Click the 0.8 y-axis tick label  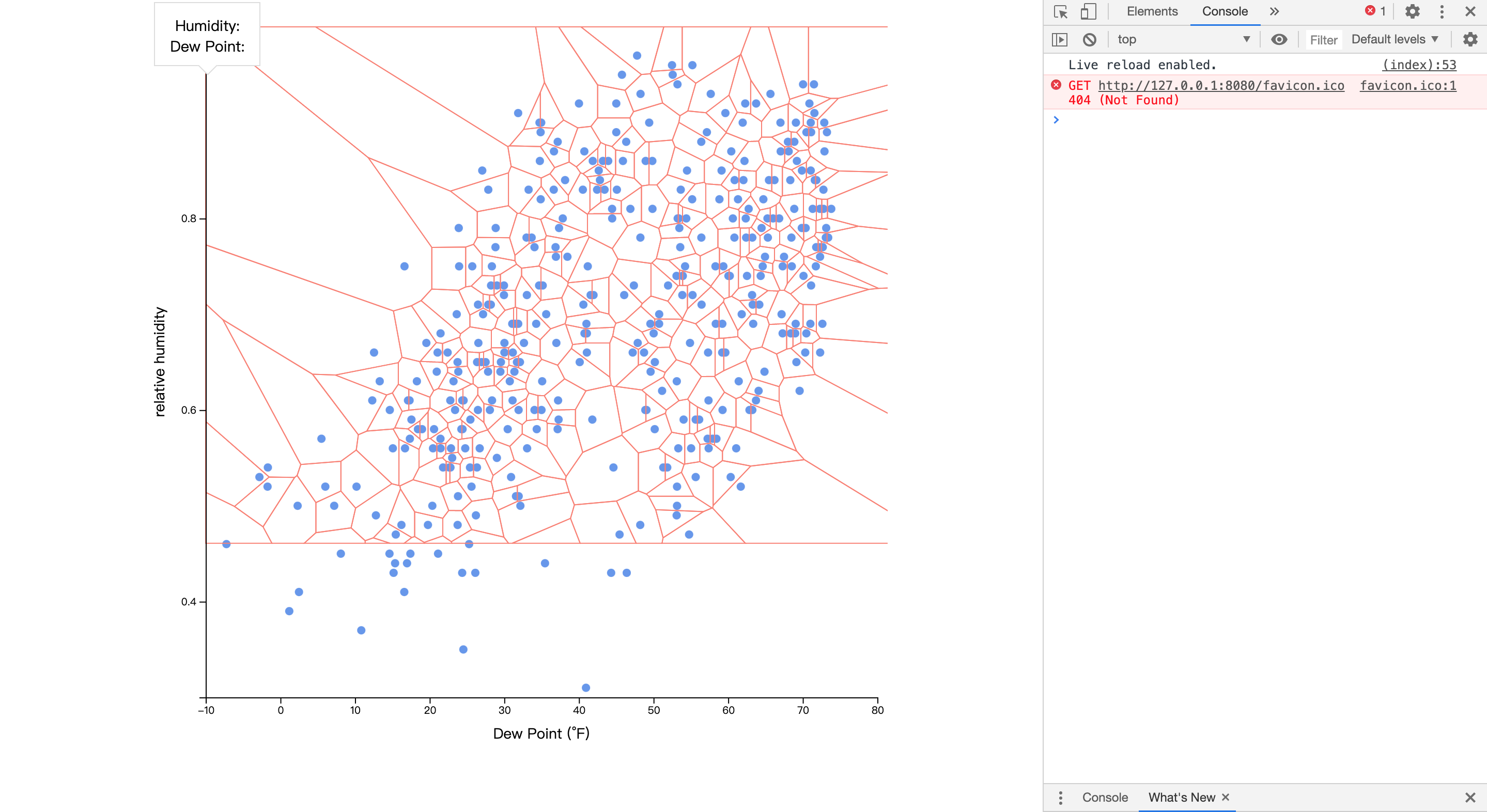(x=188, y=218)
